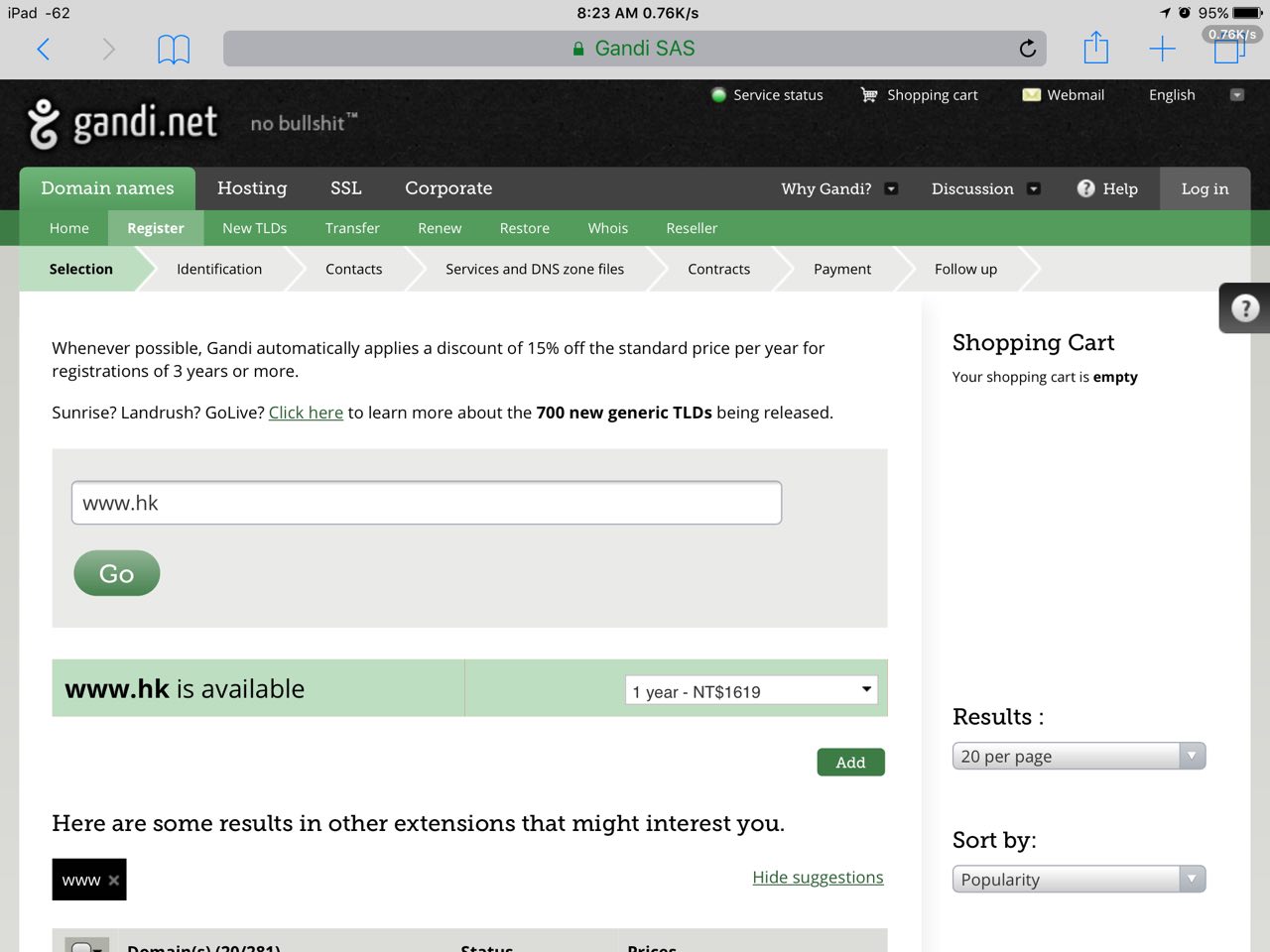Click the Contacts step

point(354,269)
